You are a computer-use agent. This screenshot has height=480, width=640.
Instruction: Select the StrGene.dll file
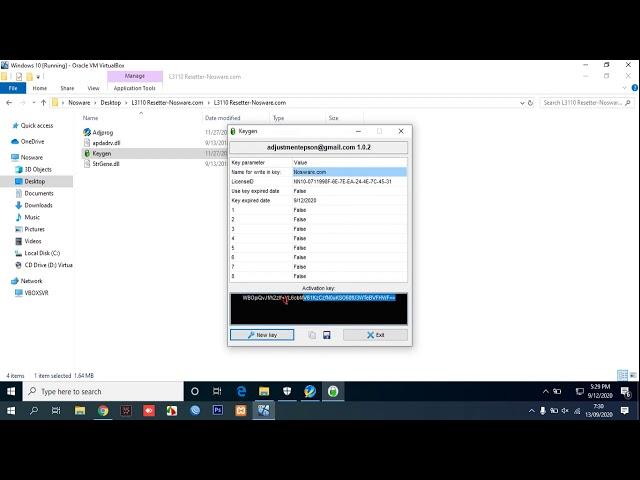click(x=106, y=164)
